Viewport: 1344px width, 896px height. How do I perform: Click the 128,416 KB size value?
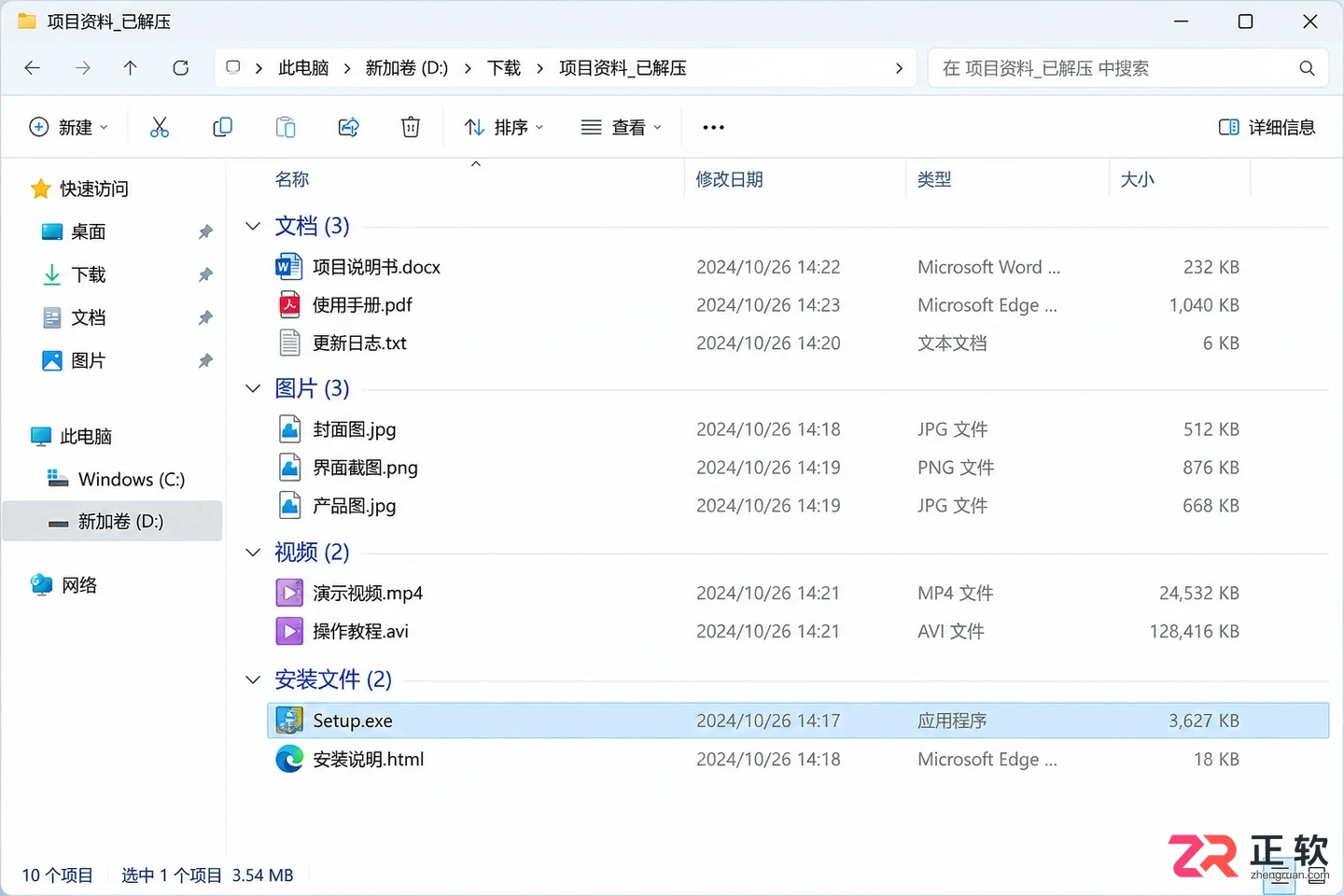pos(1194,632)
